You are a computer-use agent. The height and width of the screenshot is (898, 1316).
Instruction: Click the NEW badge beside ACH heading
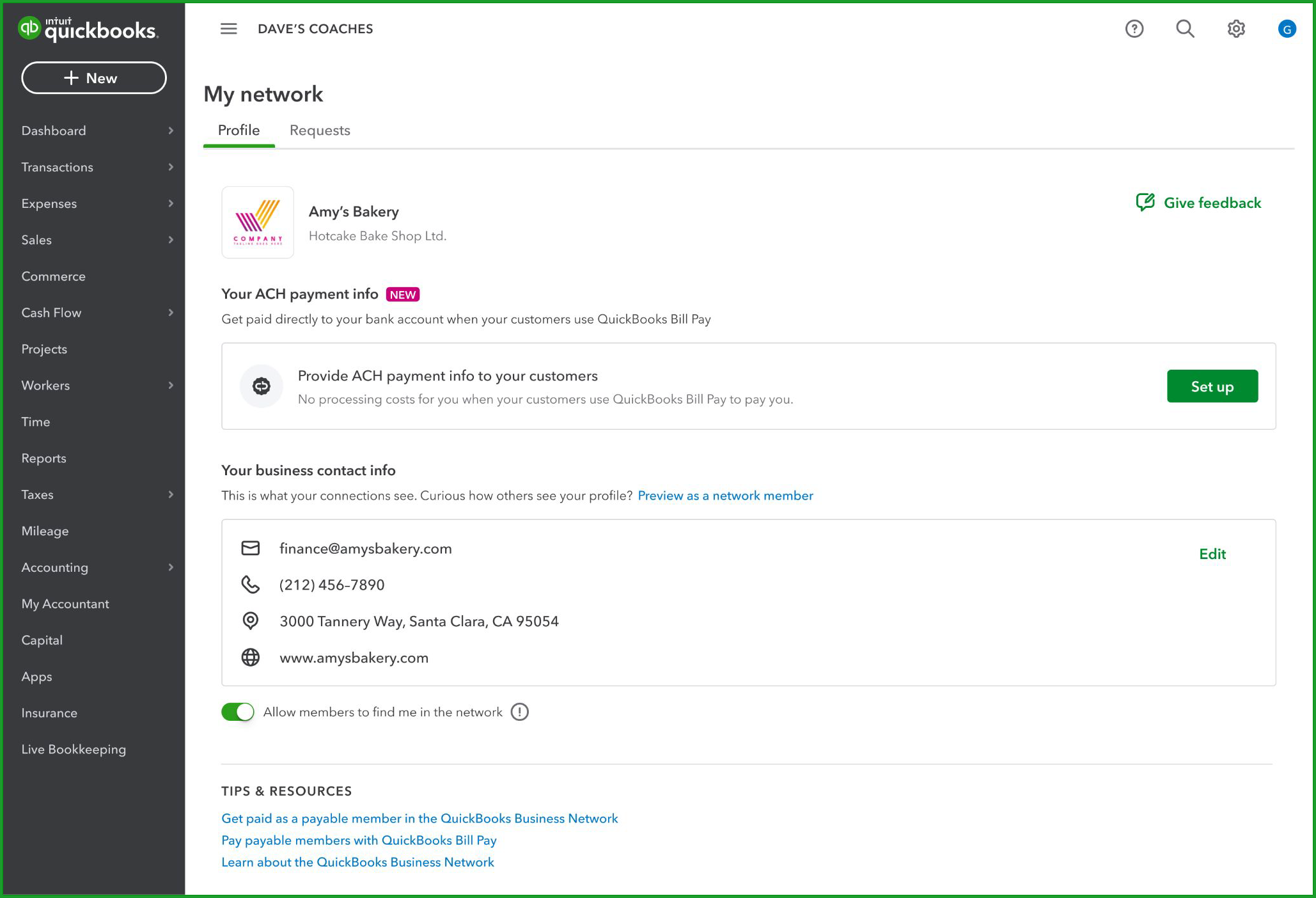[x=403, y=294]
